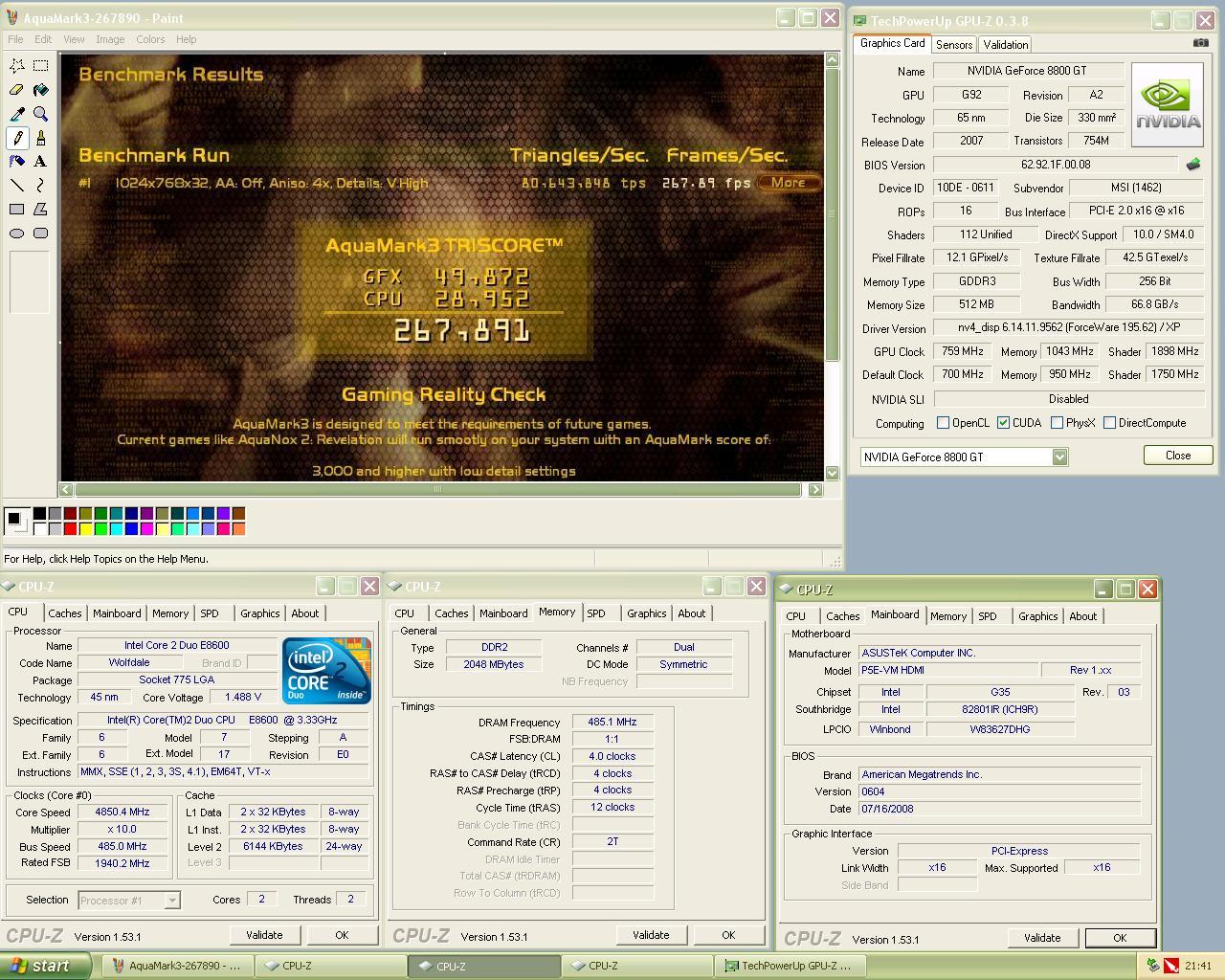Click the 21:41 taskbar clock
This screenshot has width=1225, height=980.
coord(1197,966)
